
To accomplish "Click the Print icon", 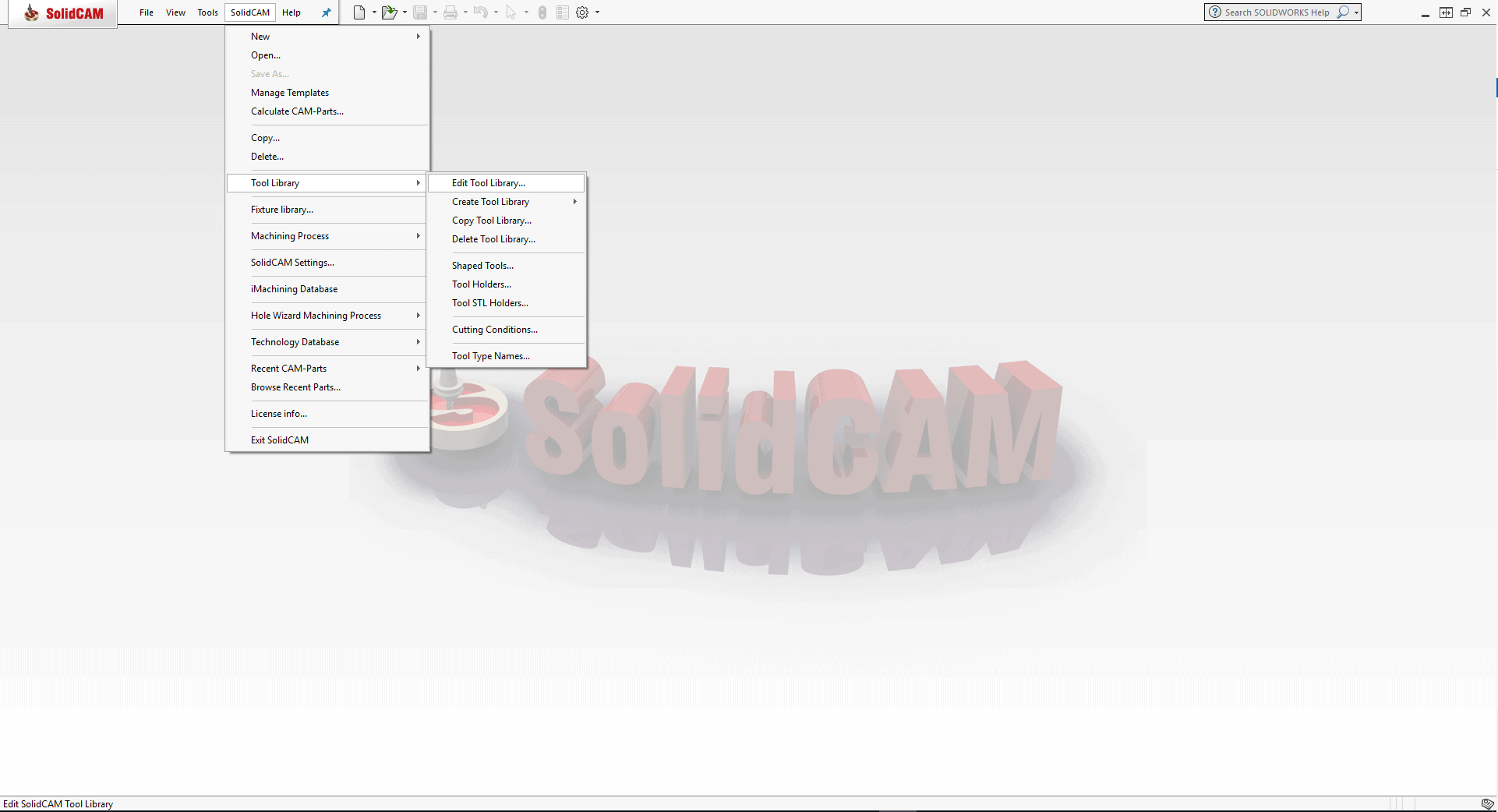I will [450, 12].
